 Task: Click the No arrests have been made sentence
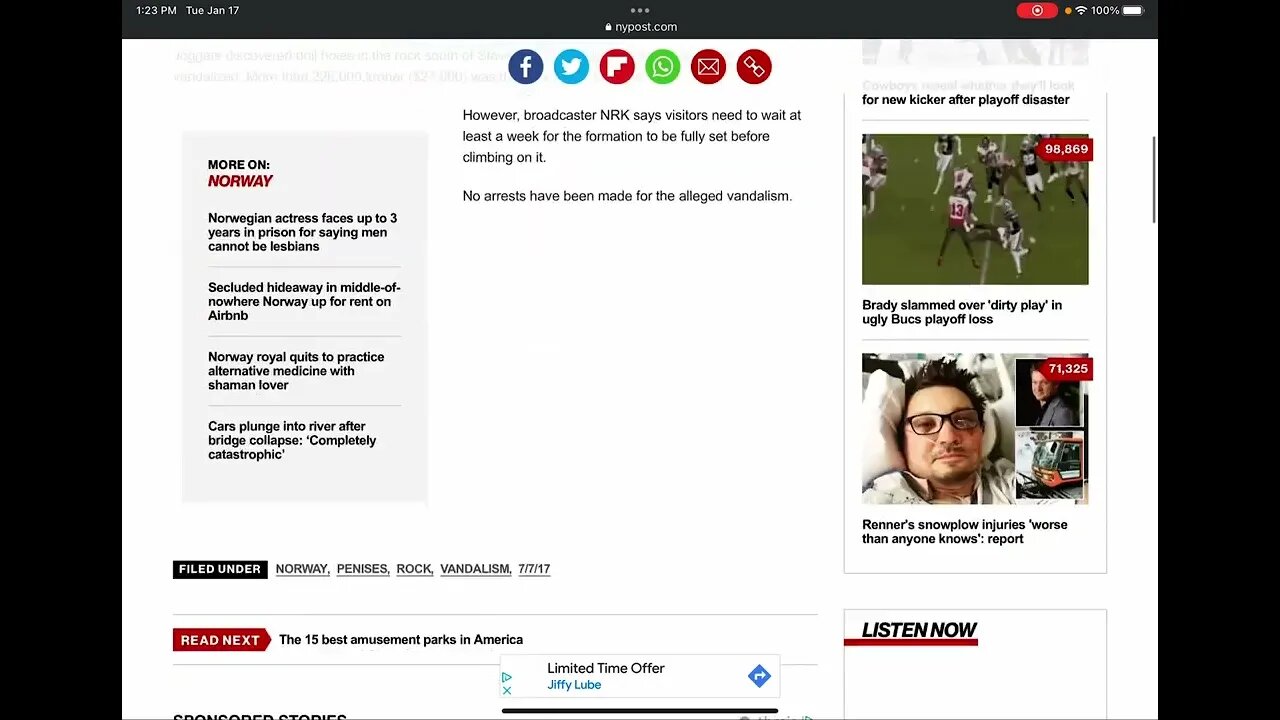coord(627,196)
